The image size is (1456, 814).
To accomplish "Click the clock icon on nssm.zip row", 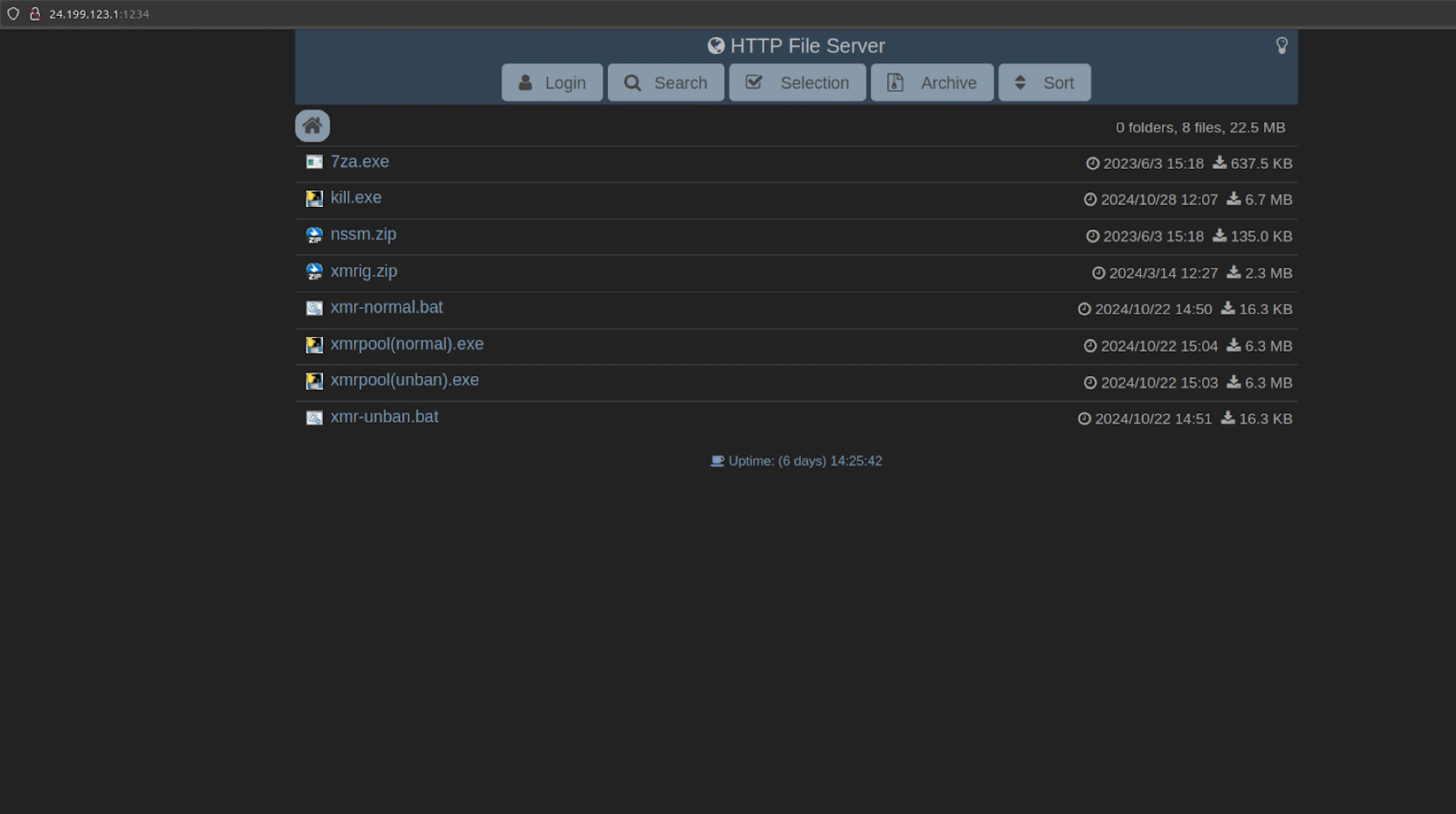I will pos(1093,236).
